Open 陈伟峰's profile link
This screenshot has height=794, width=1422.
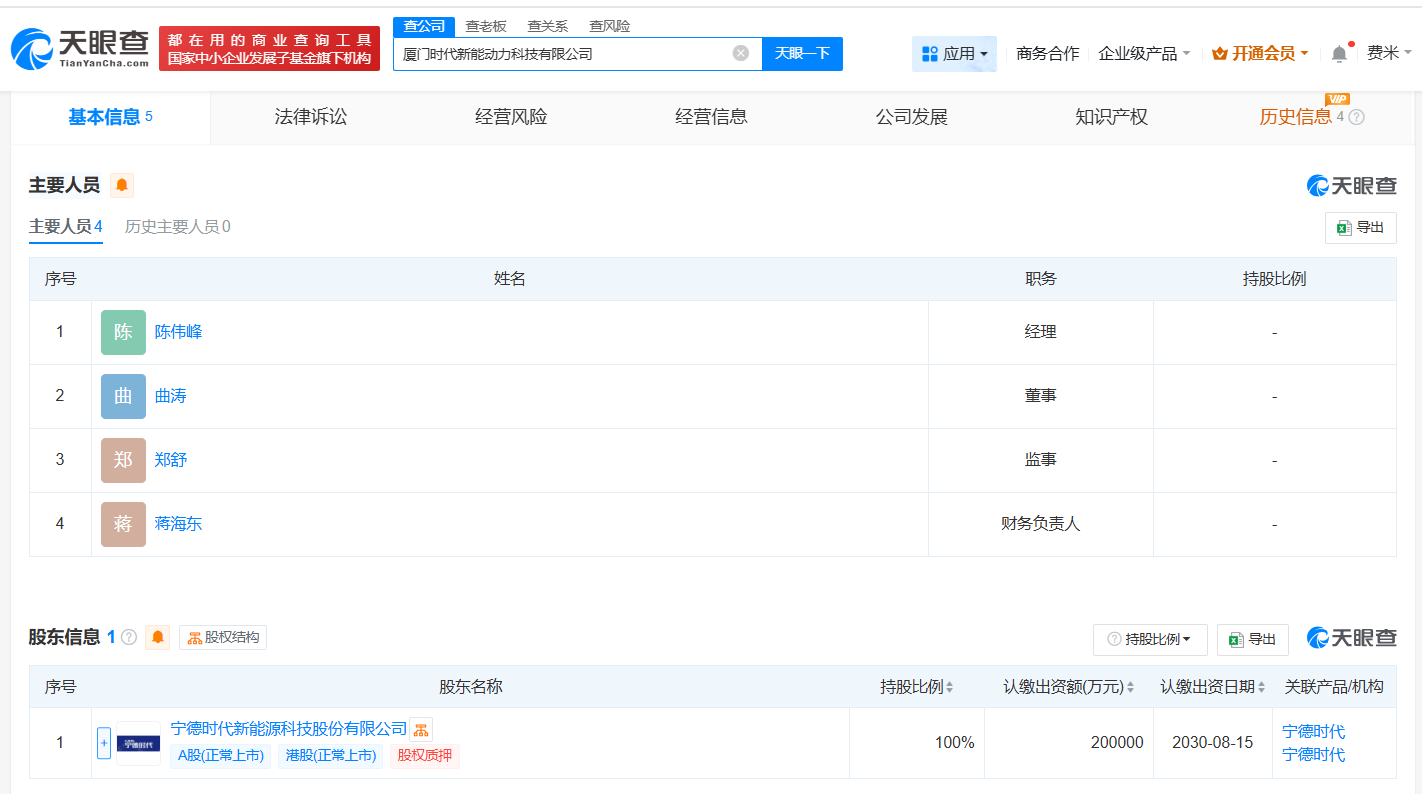(177, 332)
